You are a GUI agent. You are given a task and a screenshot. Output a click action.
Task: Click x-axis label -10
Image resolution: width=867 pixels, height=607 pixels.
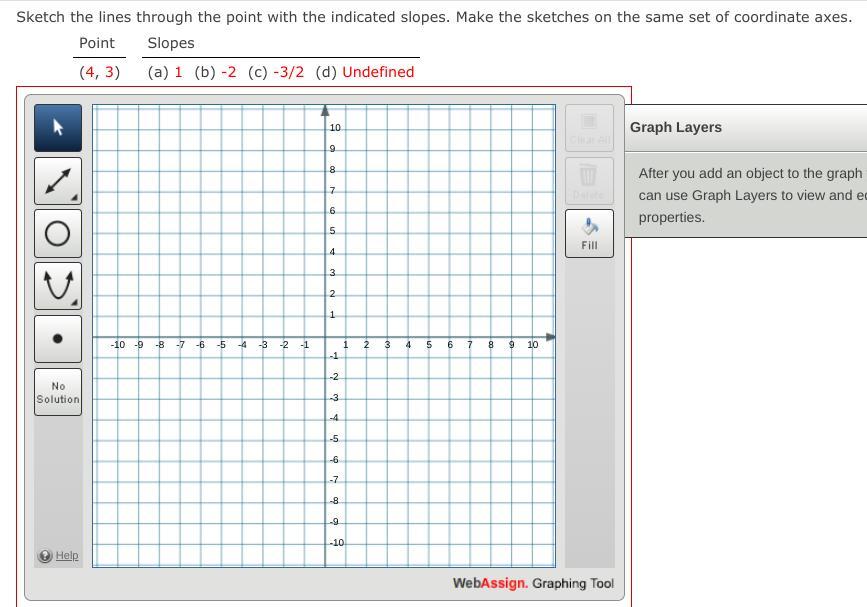click(x=117, y=345)
